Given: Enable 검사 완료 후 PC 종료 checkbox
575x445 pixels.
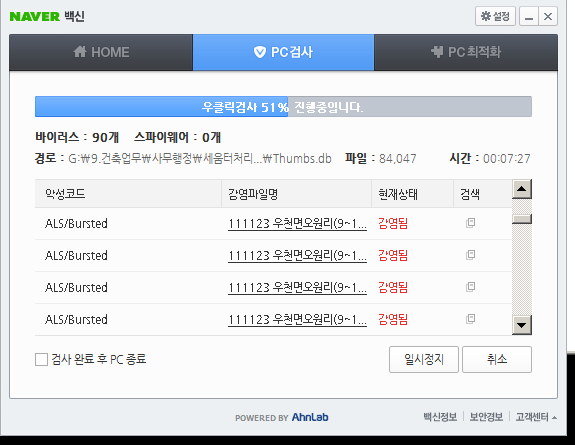Looking at the screenshot, I should pos(41,359).
